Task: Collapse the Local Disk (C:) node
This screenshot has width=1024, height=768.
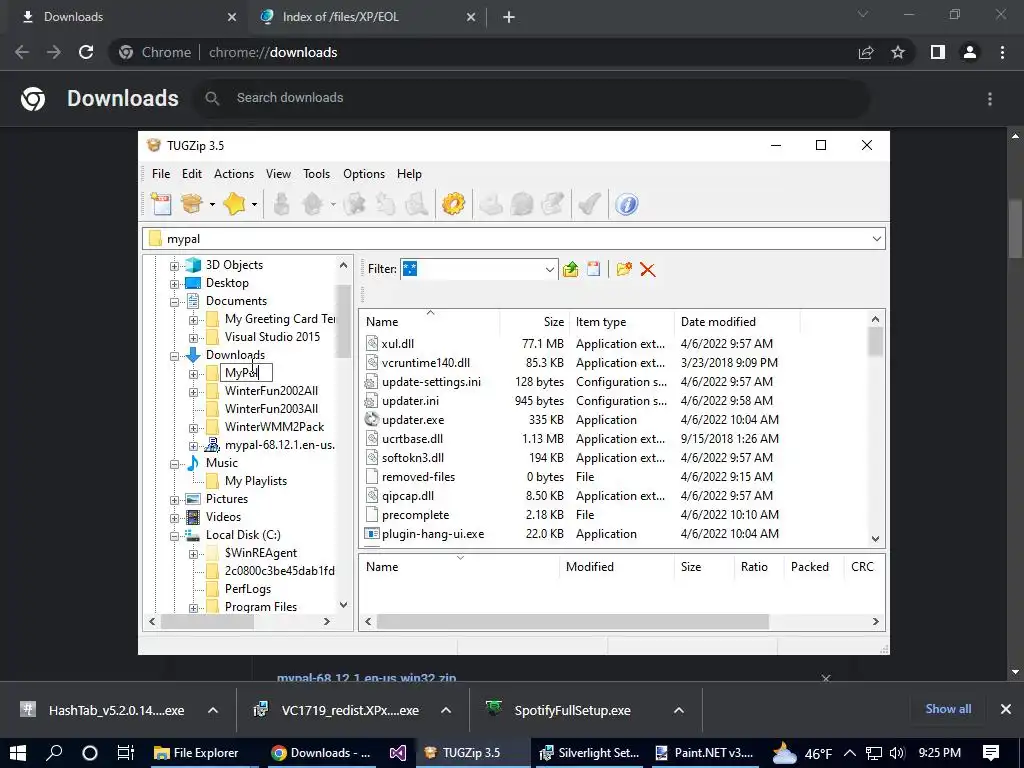Action: pyautogui.click(x=174, y=536)
